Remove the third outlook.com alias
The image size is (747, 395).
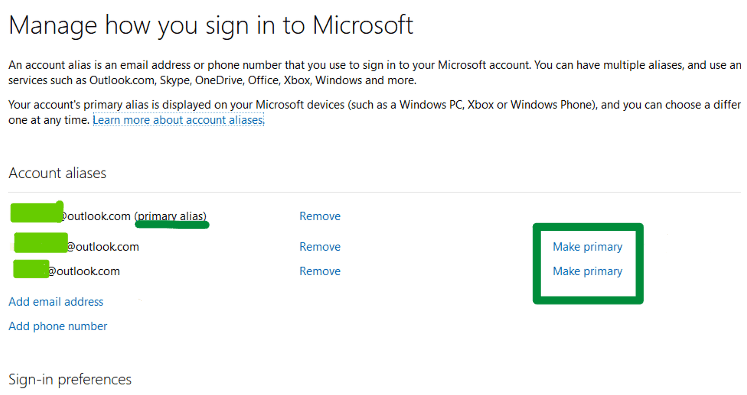click(x=320, y=271)
